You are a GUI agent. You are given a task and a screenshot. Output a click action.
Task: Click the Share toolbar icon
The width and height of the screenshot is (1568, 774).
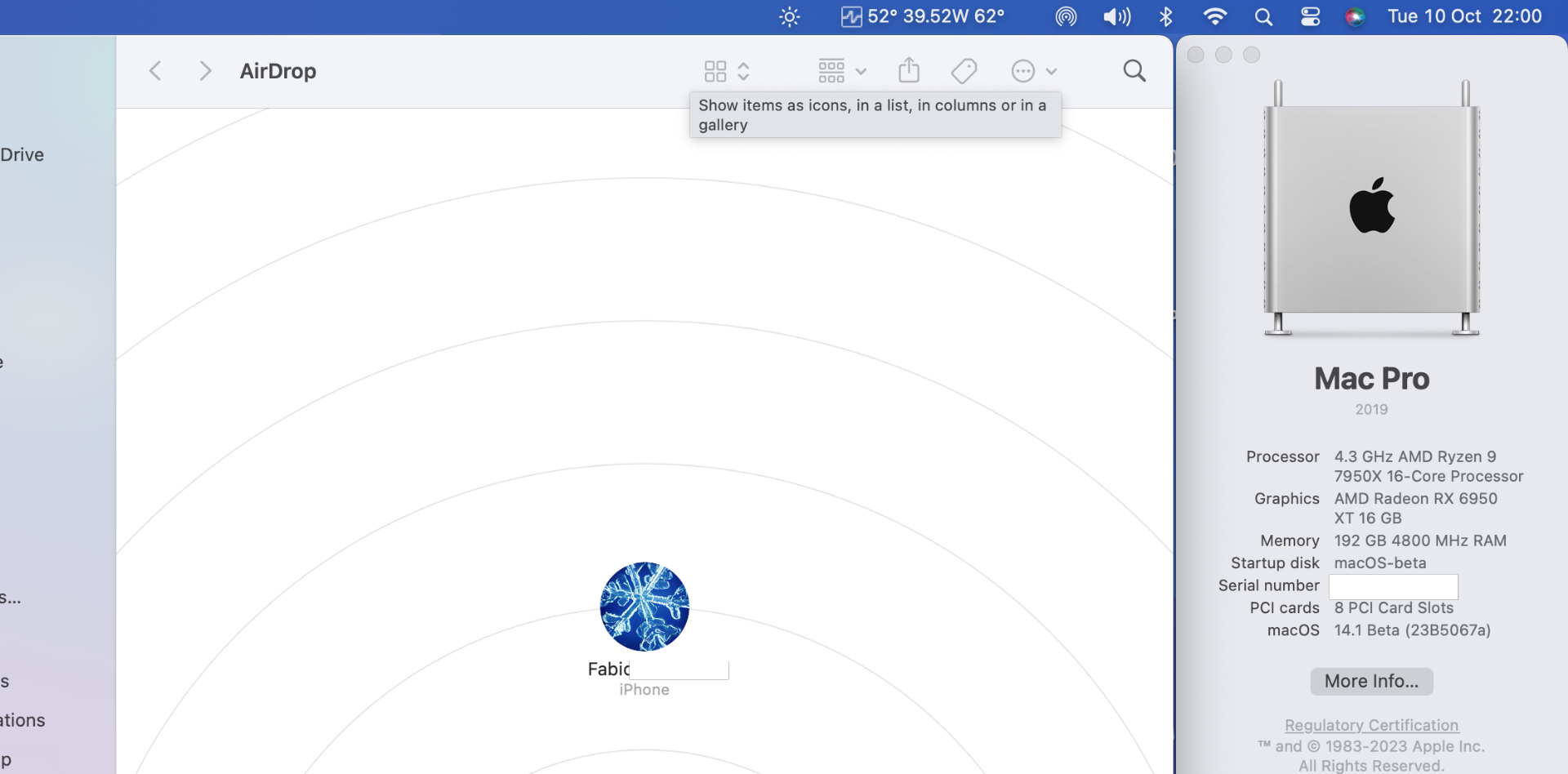(x=909, y=71)
